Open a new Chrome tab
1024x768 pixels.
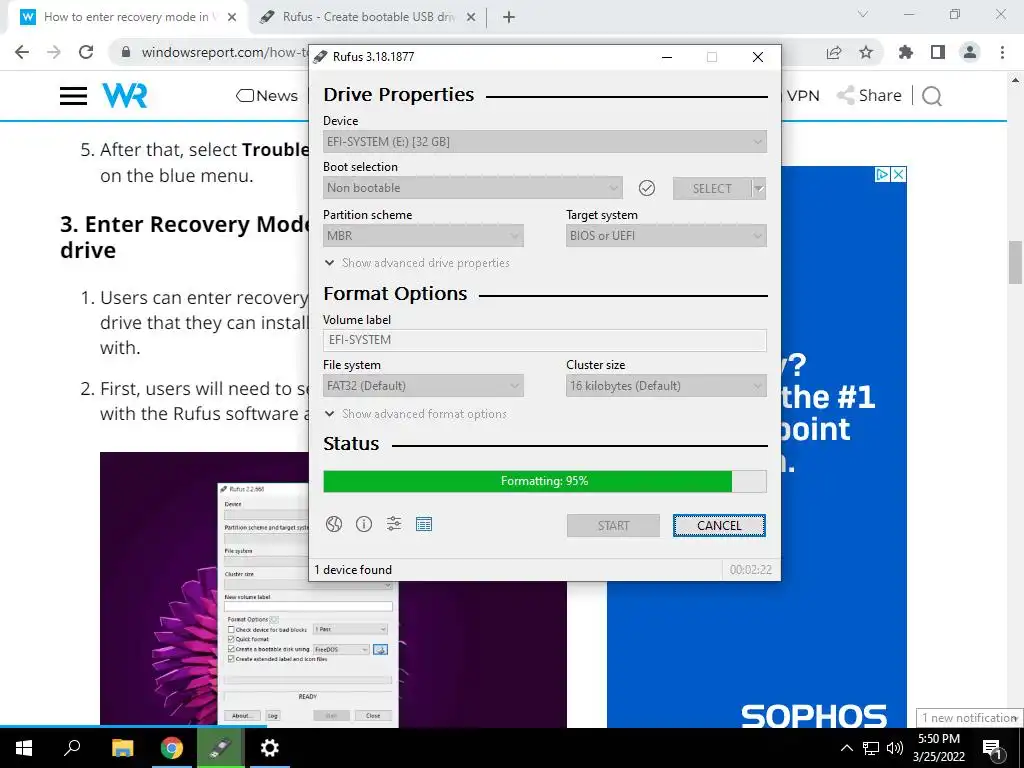tap(509, 17)
